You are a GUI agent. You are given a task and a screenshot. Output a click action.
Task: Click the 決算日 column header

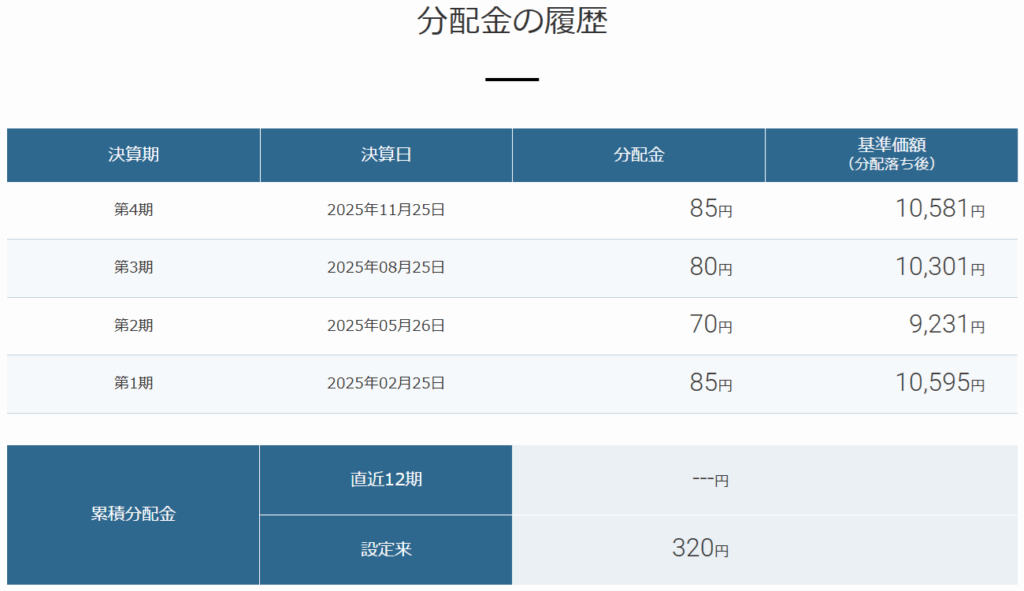click(x=386, y=155)
